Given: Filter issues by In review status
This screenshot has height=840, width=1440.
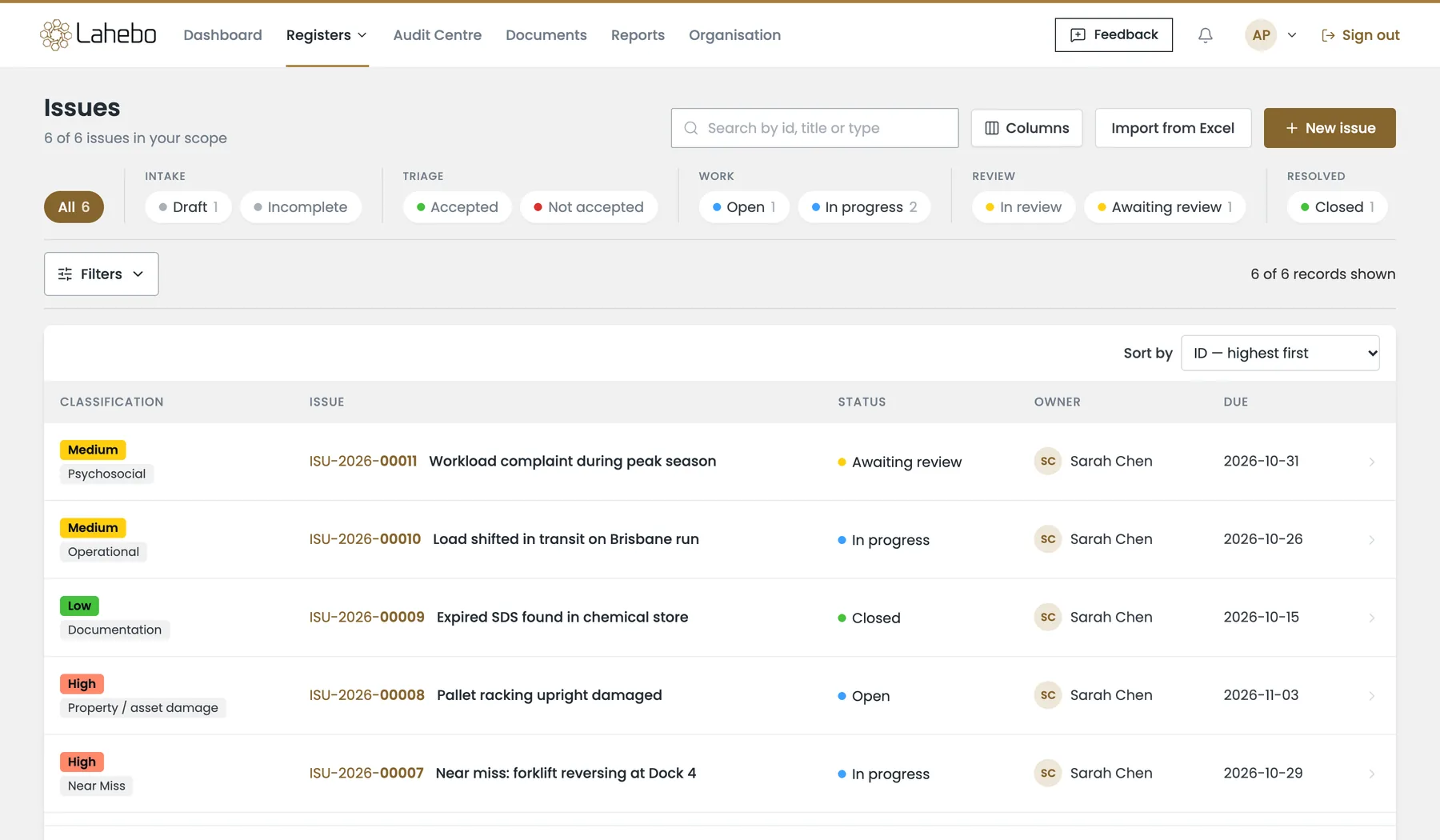Looking at the screenshot, I should (x=1023, y=207).
